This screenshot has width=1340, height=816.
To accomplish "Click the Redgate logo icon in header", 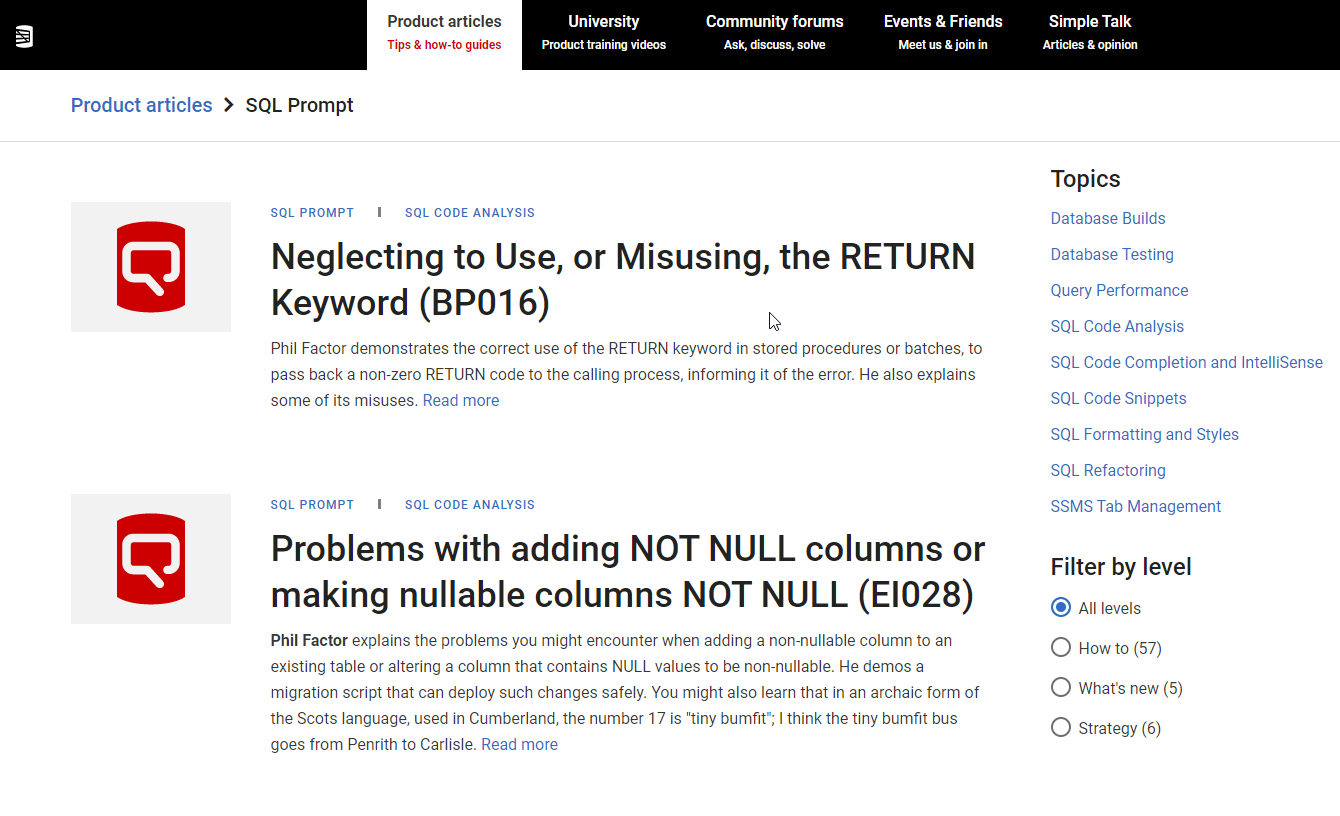I will click(x=24, y=37).
